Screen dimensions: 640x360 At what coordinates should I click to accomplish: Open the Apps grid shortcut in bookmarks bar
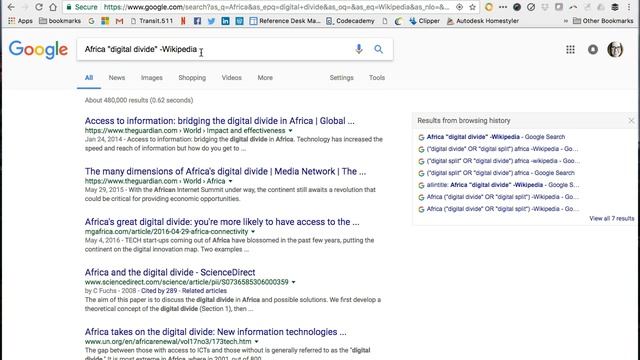pos(20,20)
